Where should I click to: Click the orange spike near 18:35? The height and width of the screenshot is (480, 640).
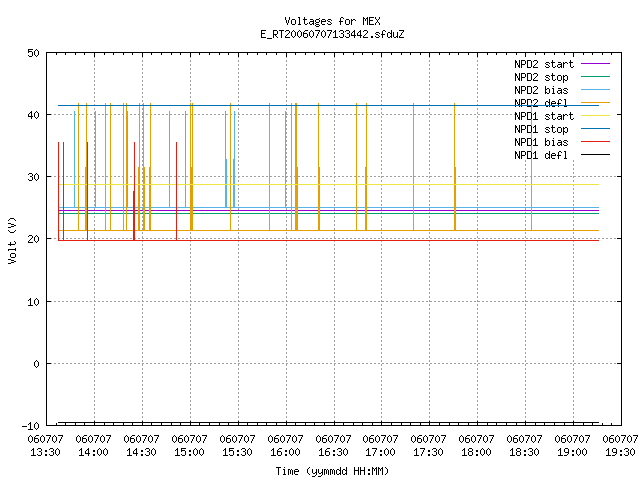pos(531,167)
